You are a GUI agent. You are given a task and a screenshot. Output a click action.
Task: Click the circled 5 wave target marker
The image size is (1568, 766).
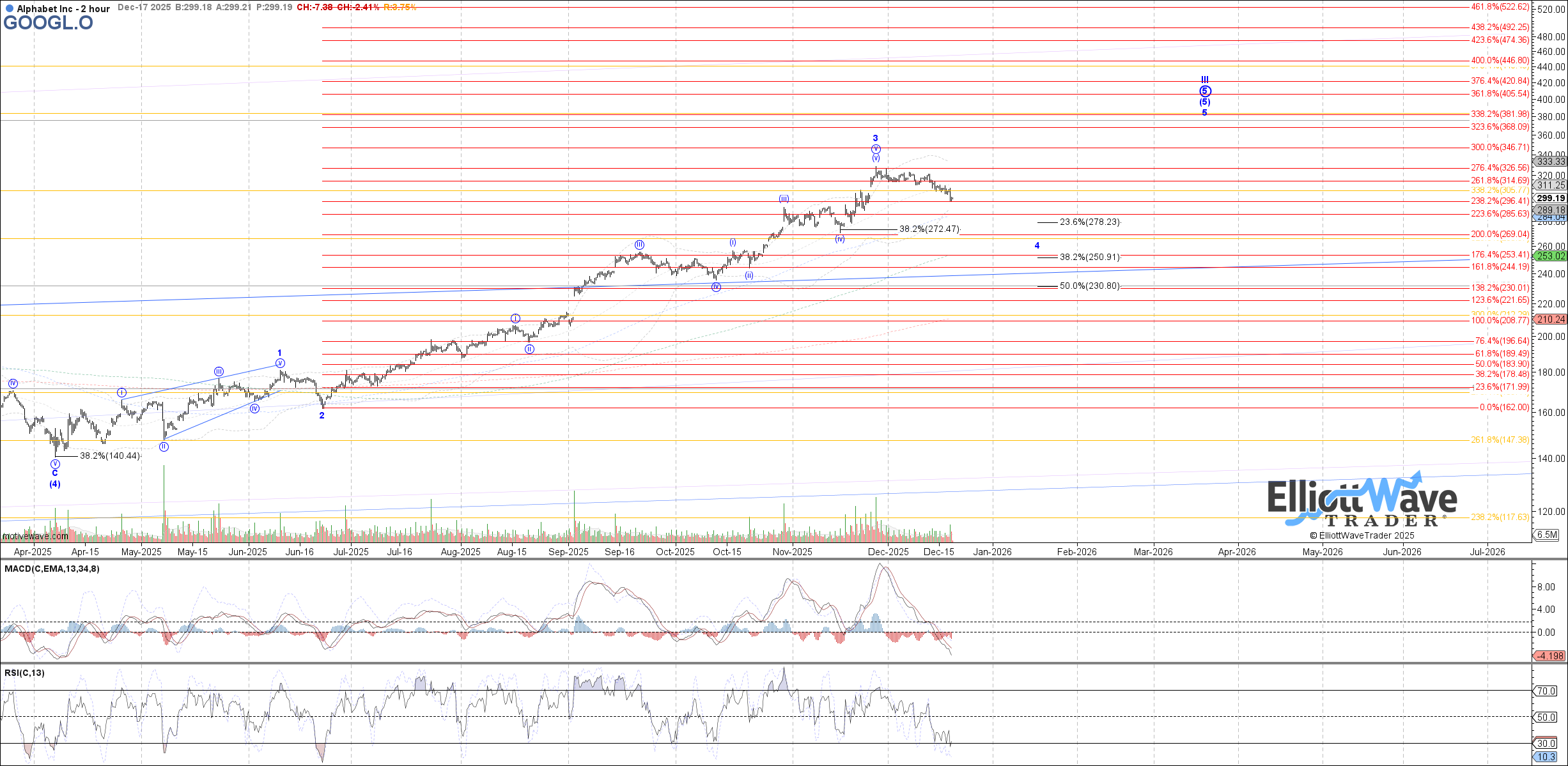coord(1204,91)
